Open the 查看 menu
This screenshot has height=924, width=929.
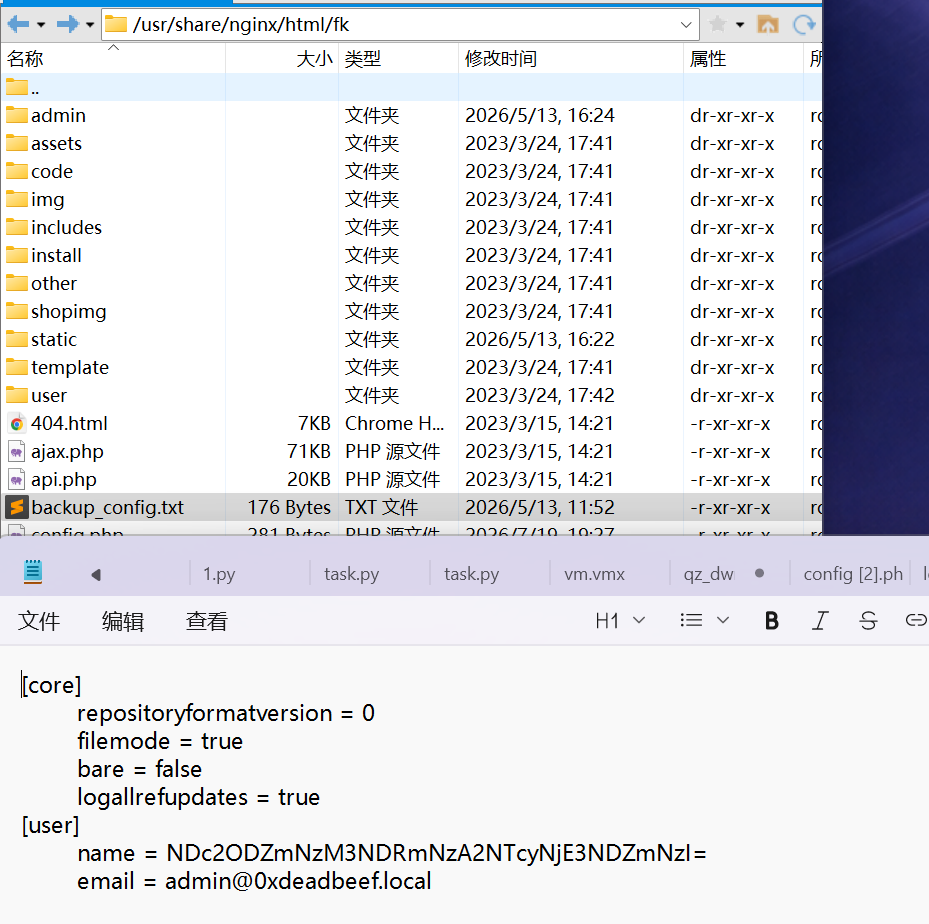click(206, 621)
